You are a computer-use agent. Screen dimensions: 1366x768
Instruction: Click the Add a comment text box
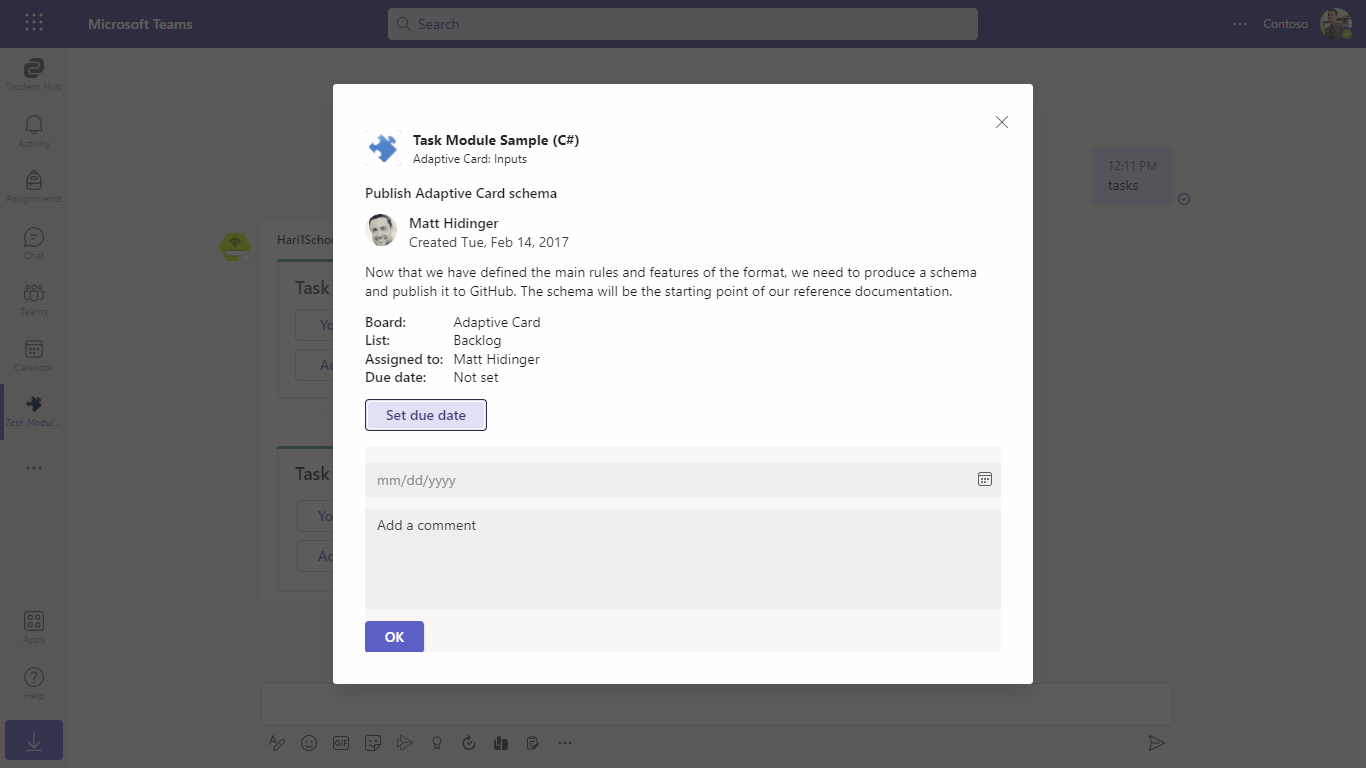[x=683, y=559]
